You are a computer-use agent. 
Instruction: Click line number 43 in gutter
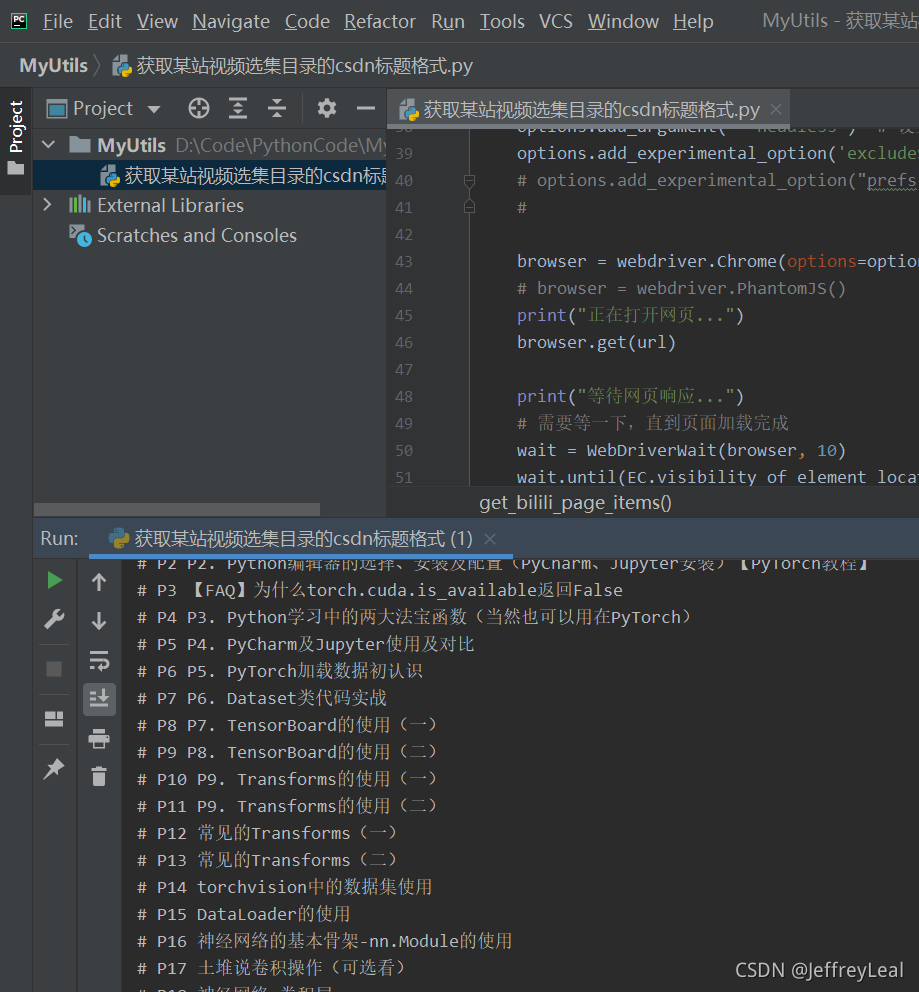pos(404,262)
